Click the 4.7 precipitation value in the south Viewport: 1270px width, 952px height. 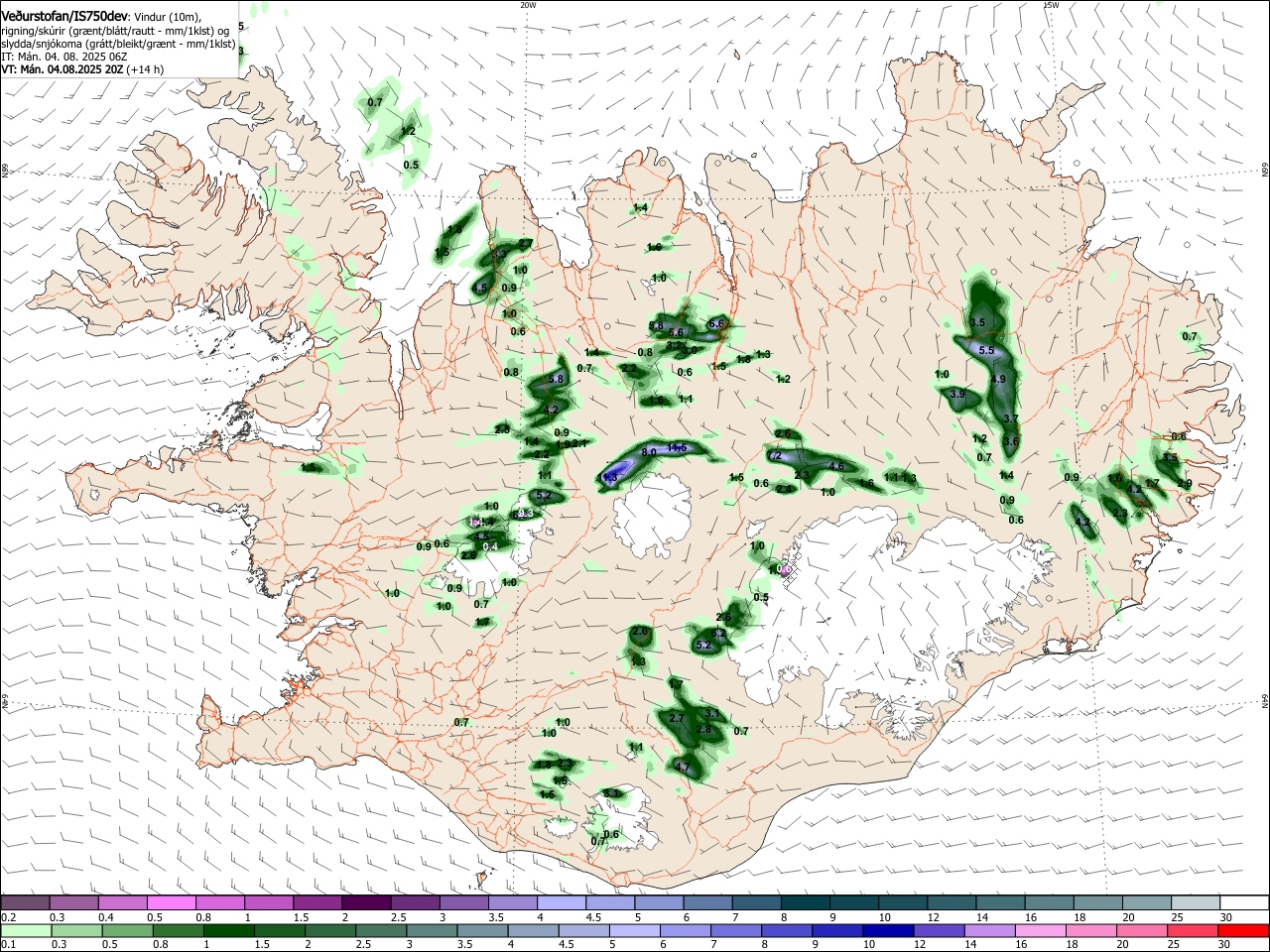pos(682,768)
